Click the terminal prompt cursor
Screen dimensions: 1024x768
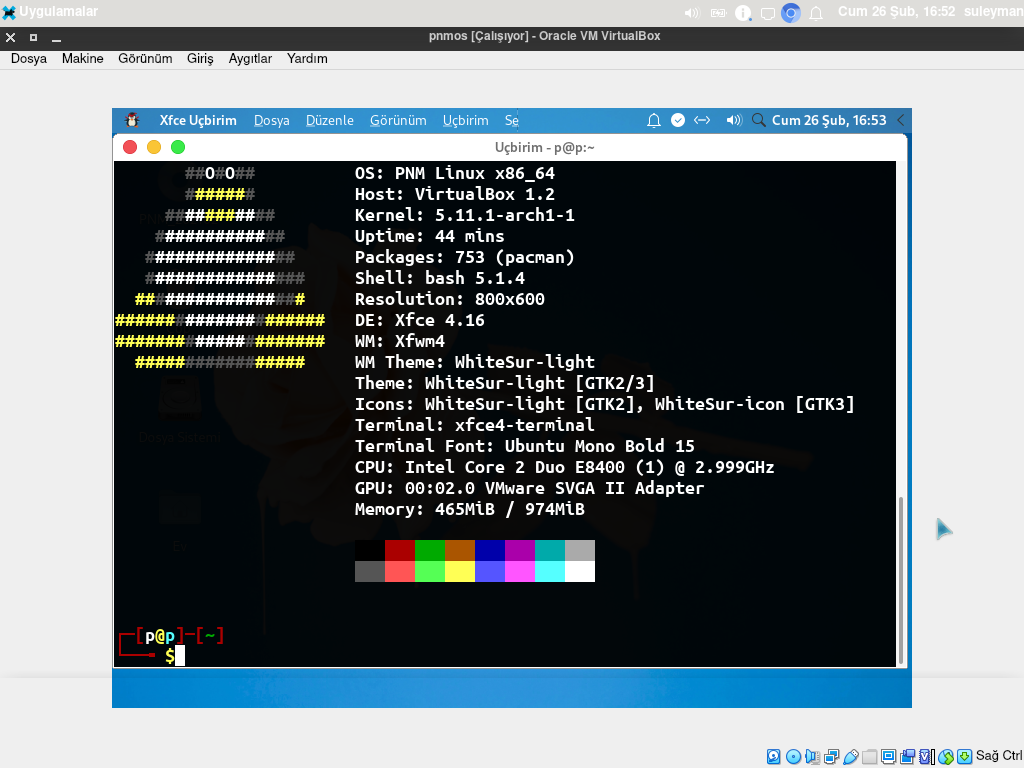(180, 656)
